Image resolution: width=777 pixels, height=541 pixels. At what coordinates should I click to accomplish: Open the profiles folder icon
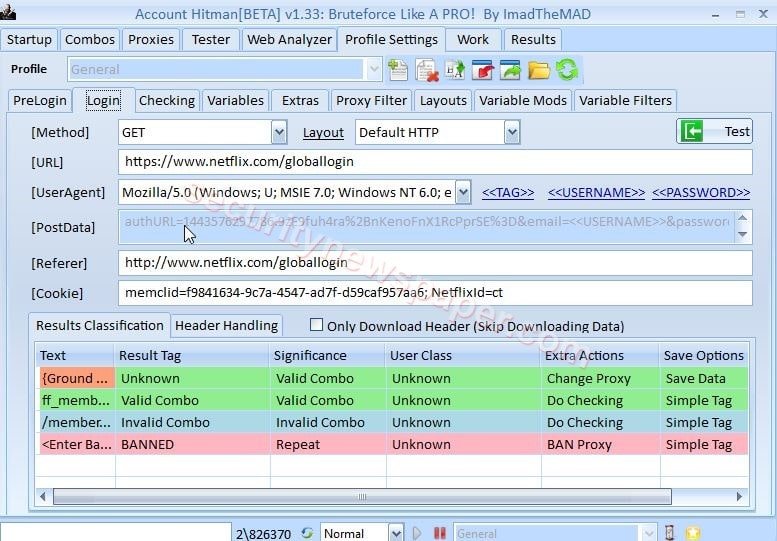539,70
